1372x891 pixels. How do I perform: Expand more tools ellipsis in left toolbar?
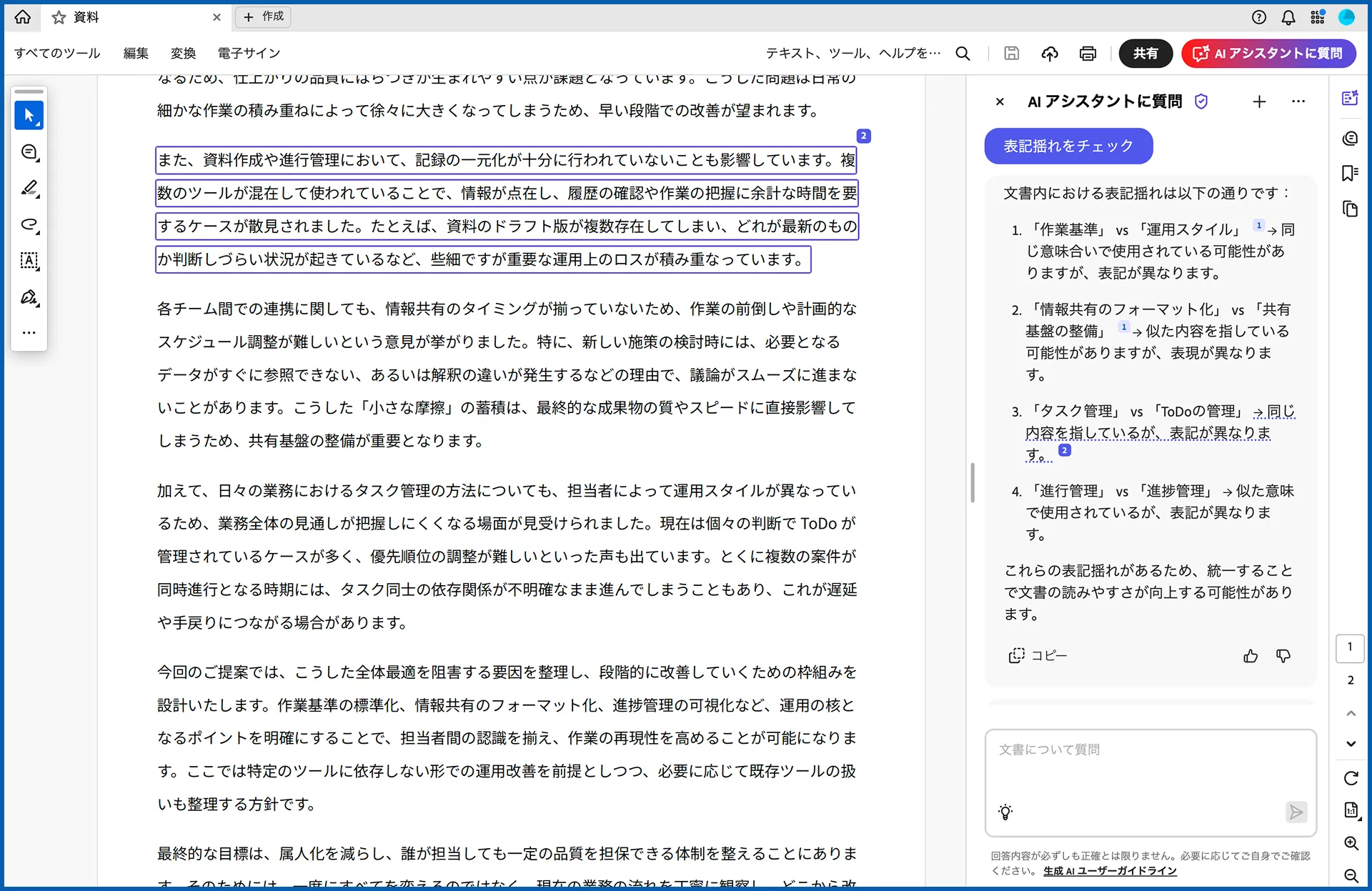pos(29,333)
